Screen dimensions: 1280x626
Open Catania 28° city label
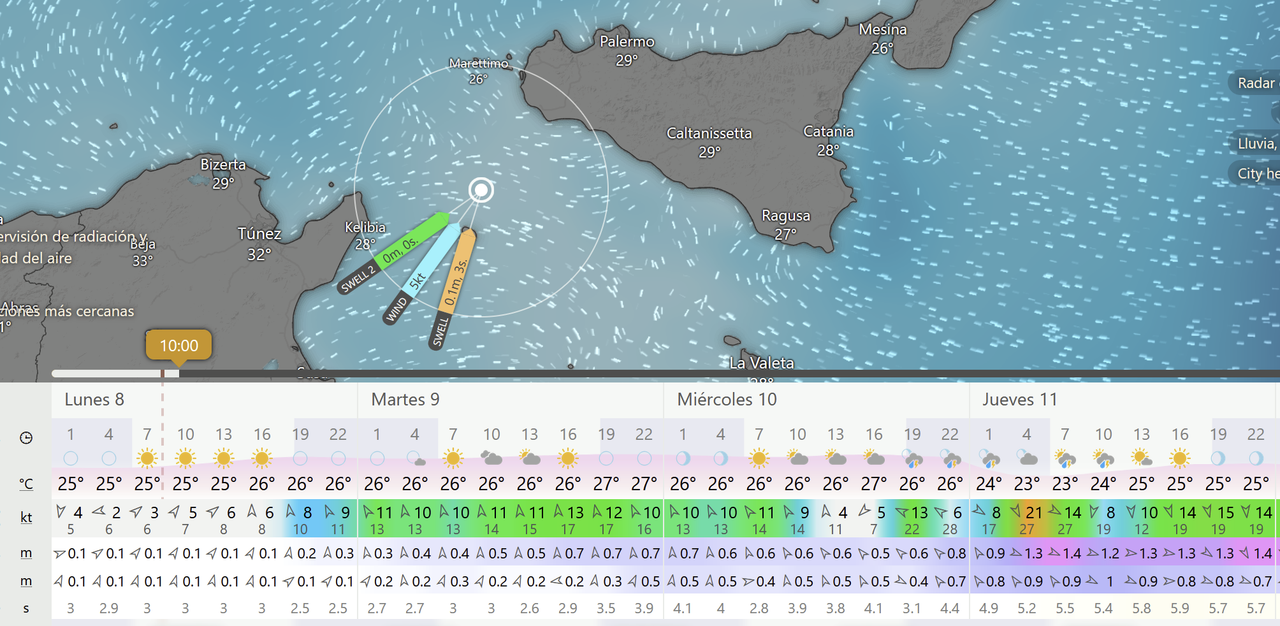829,141
